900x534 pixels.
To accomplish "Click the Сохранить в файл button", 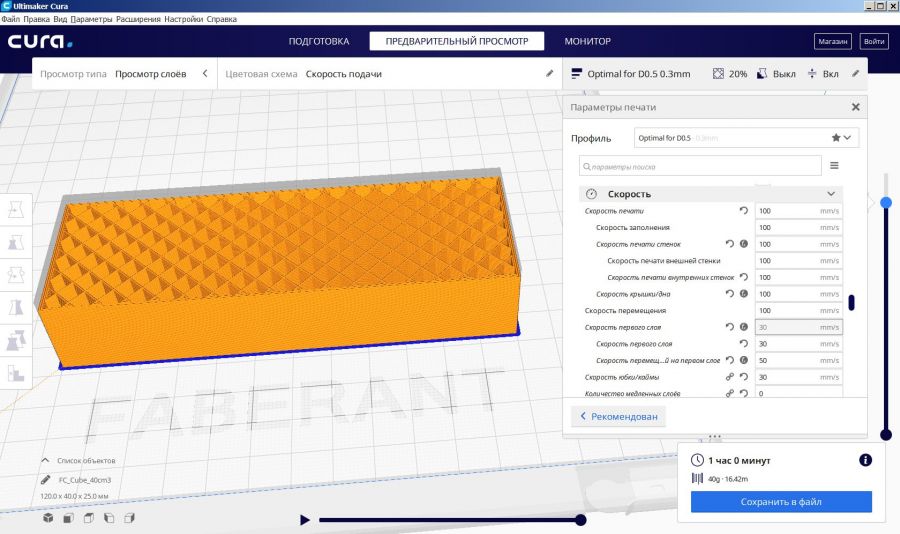I will point(781,502).
